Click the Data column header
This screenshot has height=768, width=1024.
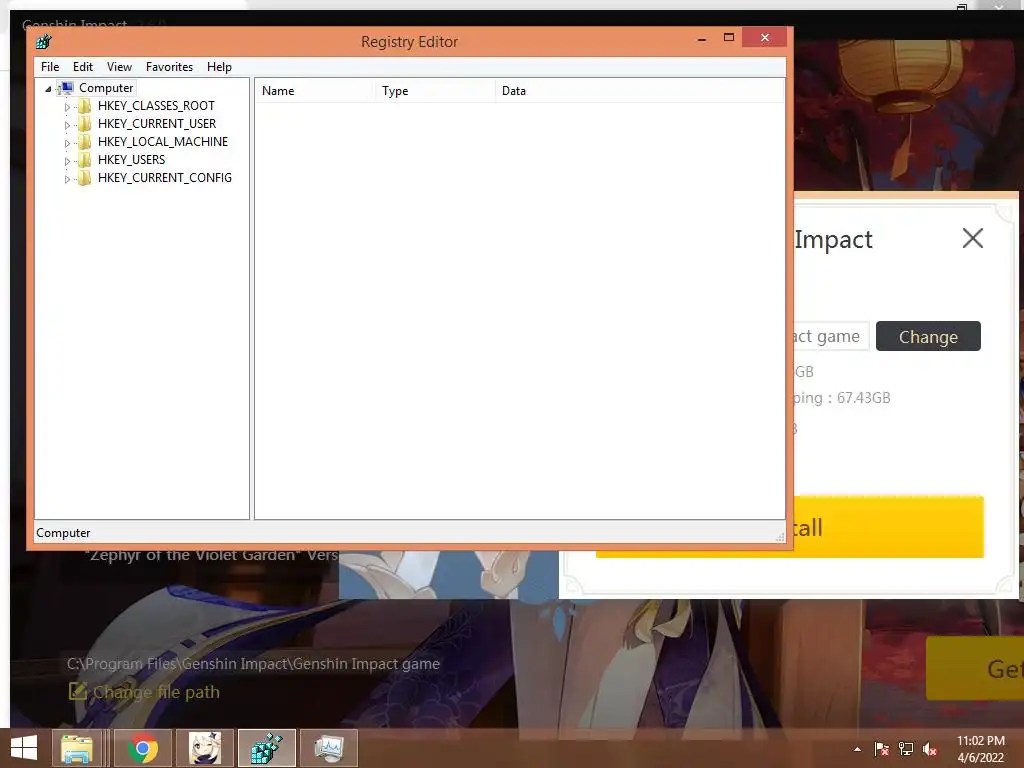639,91
